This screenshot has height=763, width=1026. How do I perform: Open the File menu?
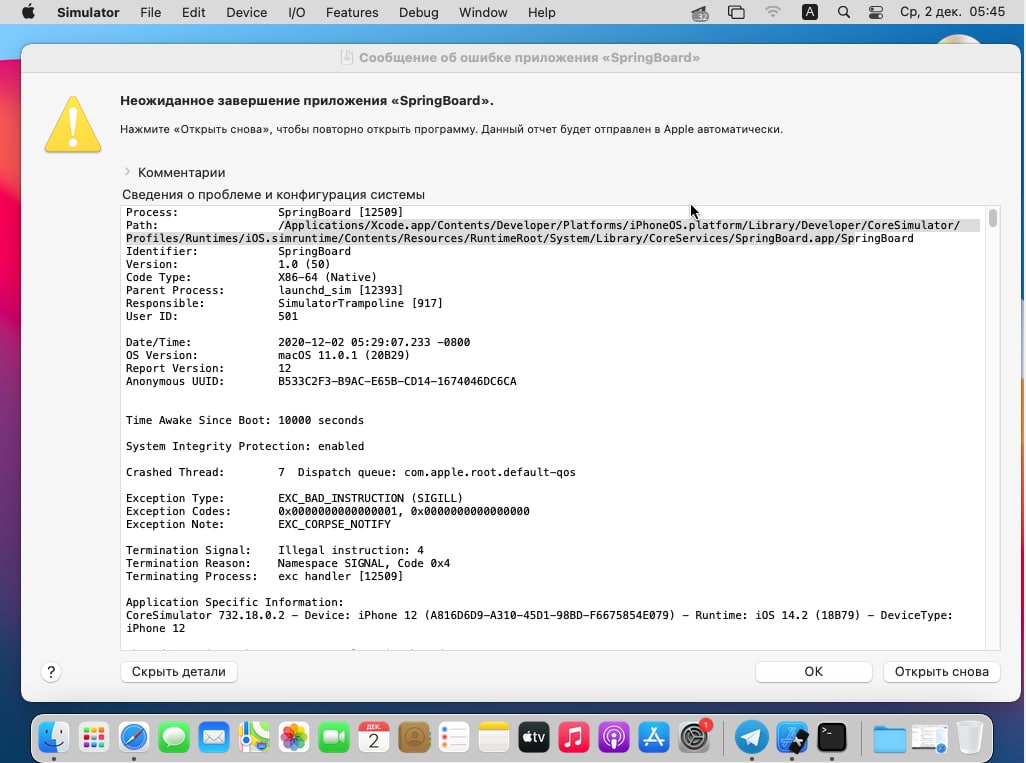[x=150, y=12]
